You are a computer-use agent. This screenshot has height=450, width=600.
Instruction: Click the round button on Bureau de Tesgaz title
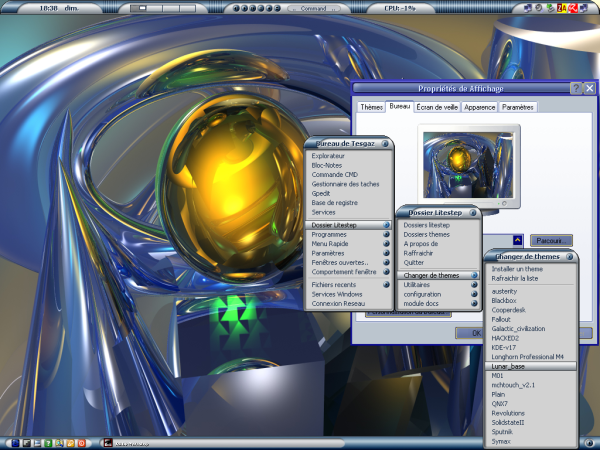[x=385, y=143]
